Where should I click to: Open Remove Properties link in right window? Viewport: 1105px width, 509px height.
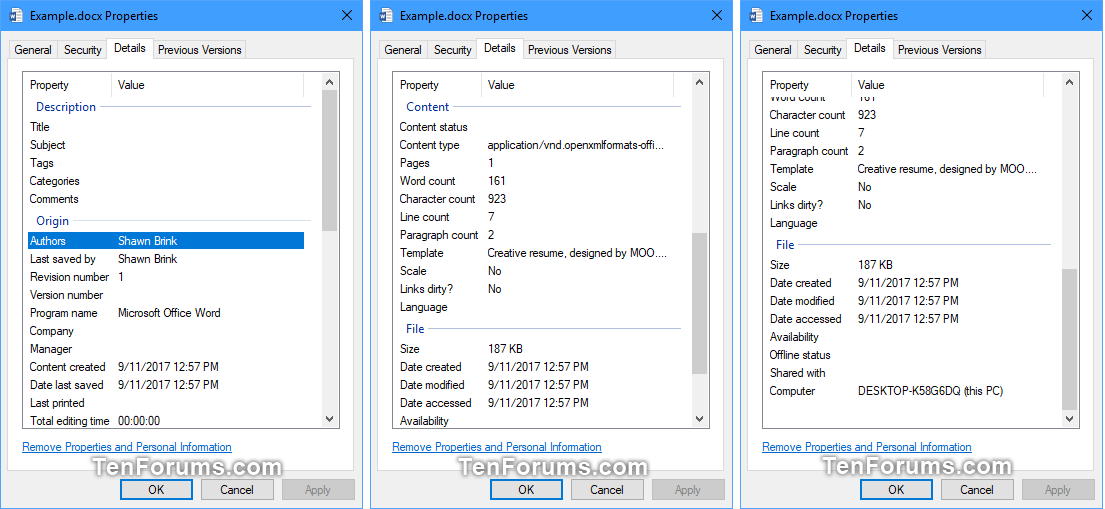867,447
